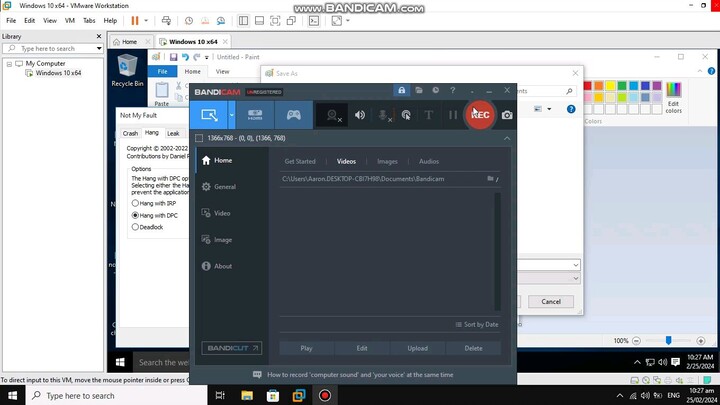Toggle Bandicam speaker sound icon
This screenshot has height=405, width=720.
tap(360, 115)
